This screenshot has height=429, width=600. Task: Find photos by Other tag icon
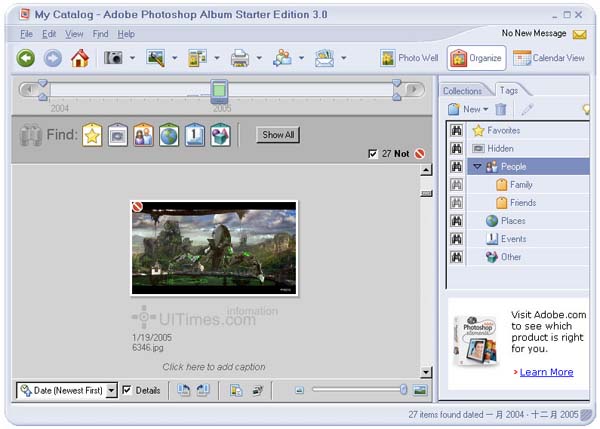220,135
